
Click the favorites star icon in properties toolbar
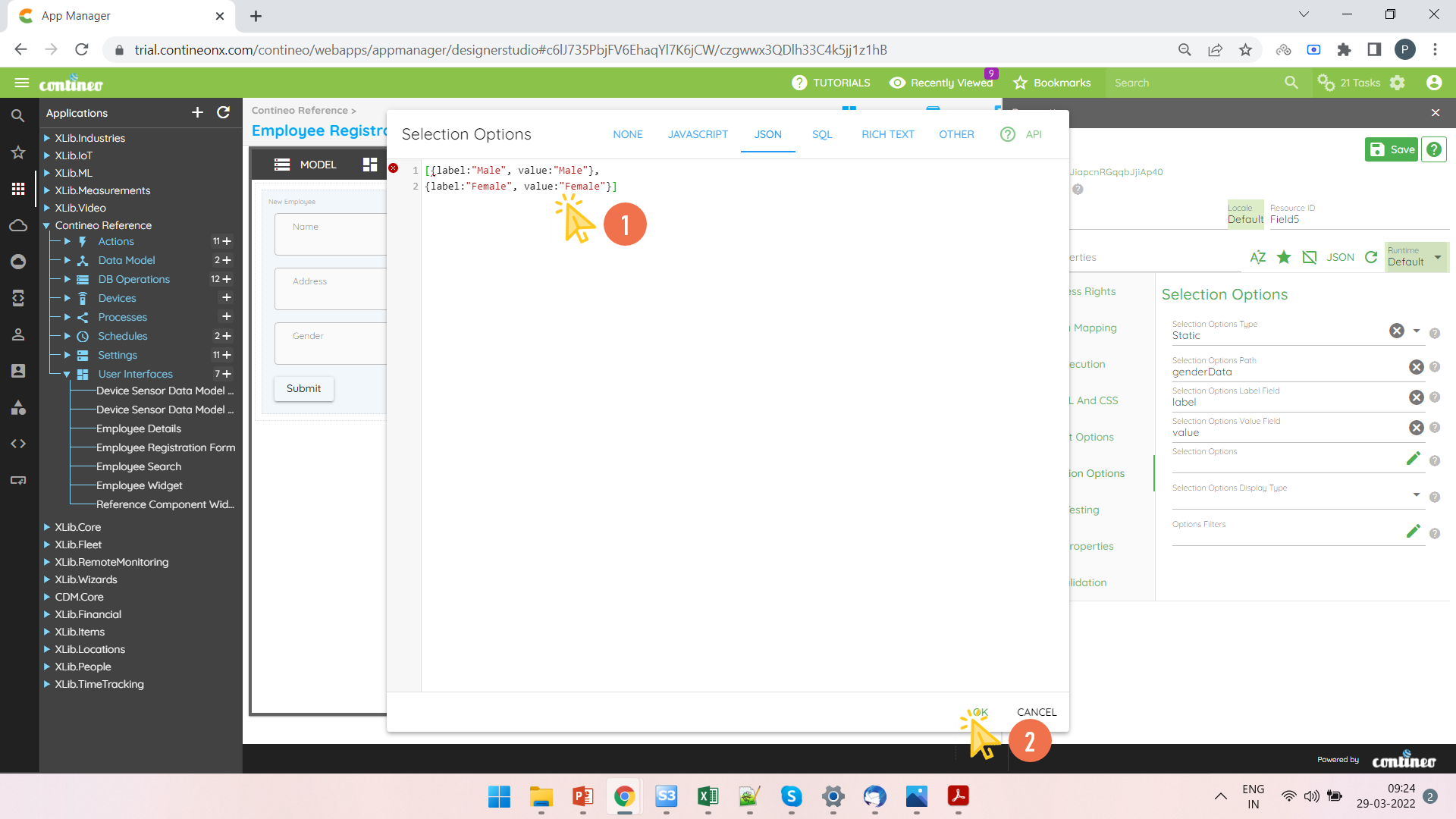(1284, 257)
